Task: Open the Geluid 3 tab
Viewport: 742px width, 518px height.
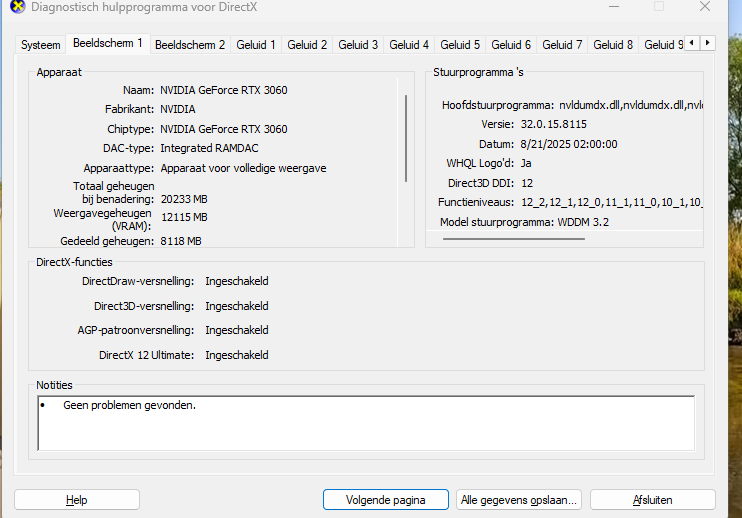Action: tap(358, 45)
